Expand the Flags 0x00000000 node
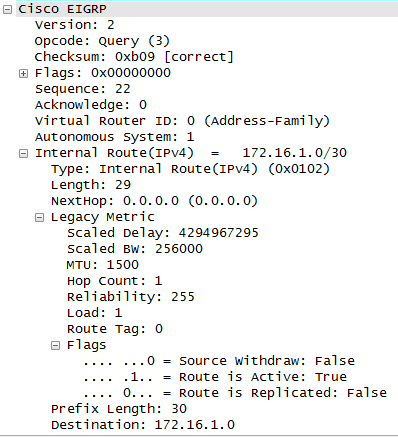 tap(23, 73)
